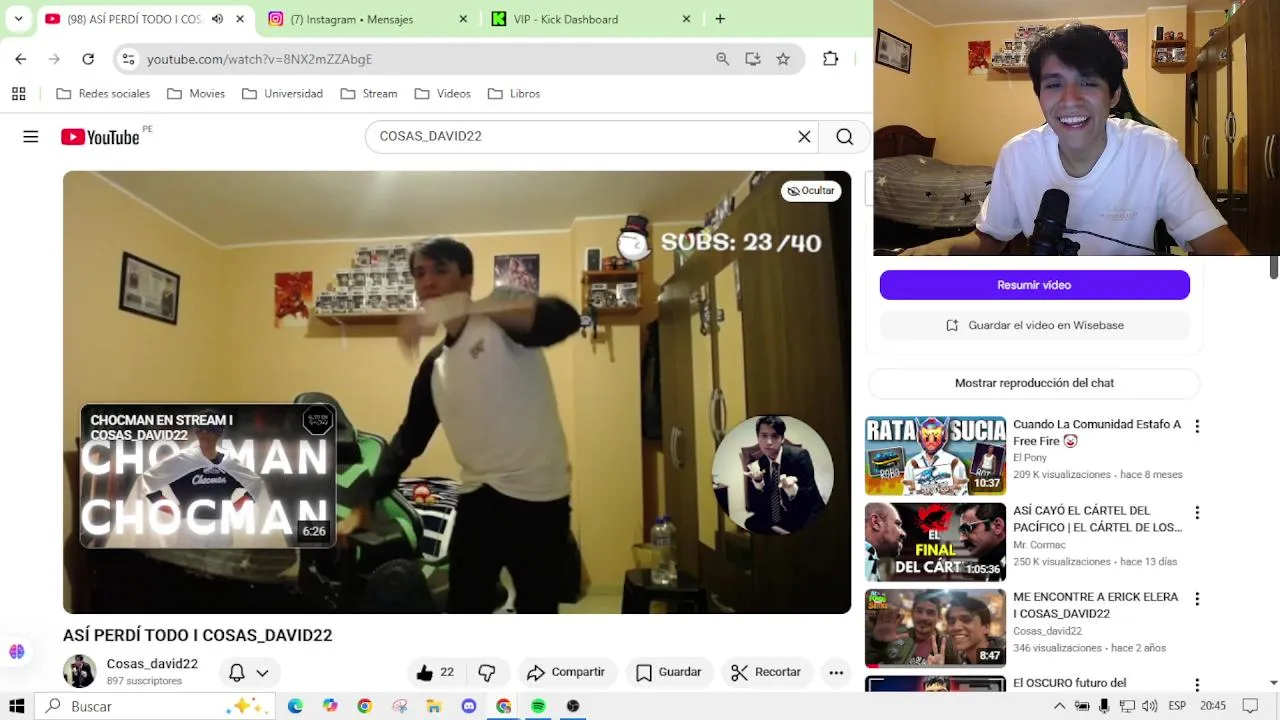Screen dimensions: 1280x720
Task: Open Microsoft Edge from the taskbar
Action: coord(295,706)
